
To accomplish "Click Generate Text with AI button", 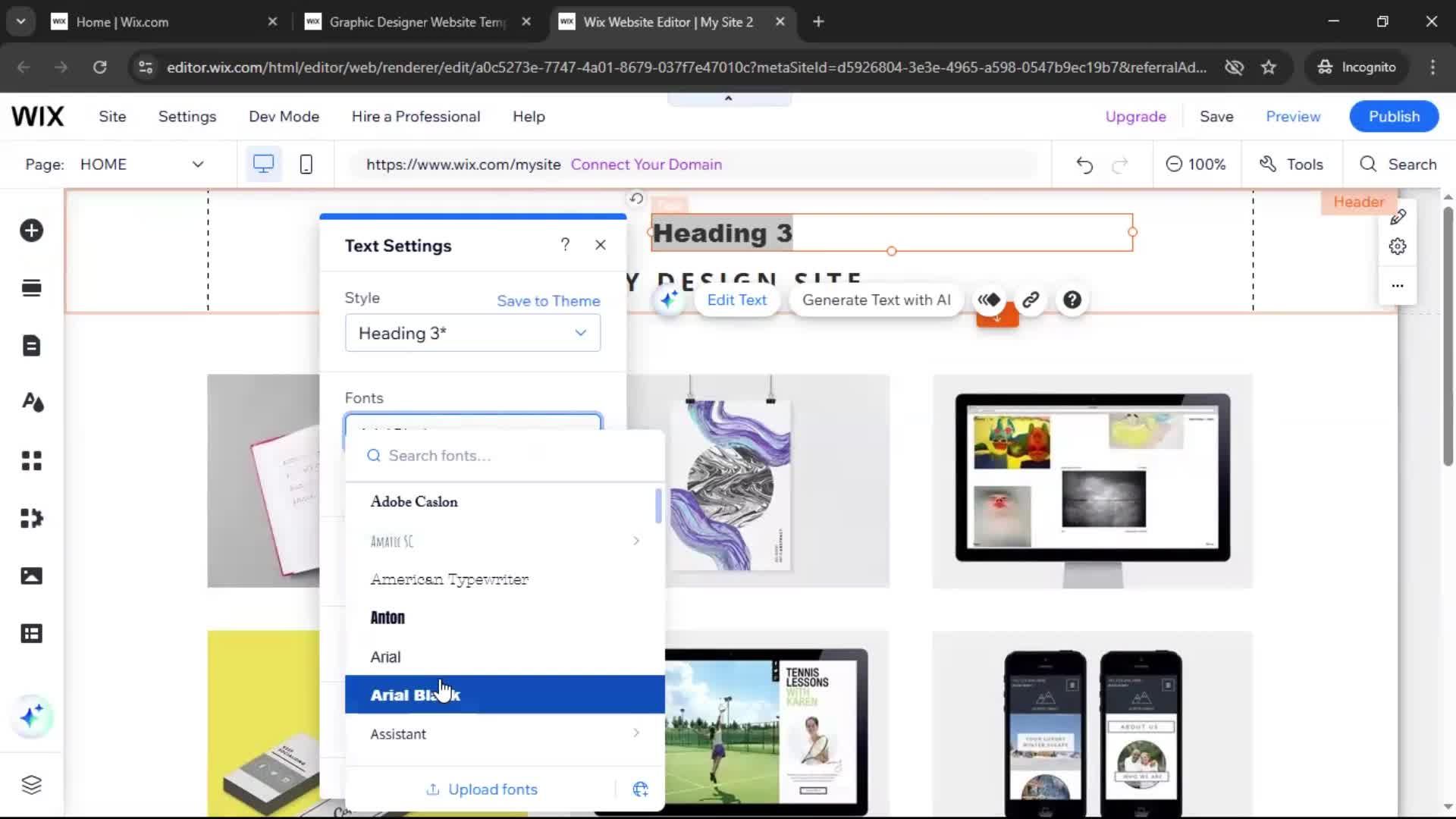I will tap(876, 300).
